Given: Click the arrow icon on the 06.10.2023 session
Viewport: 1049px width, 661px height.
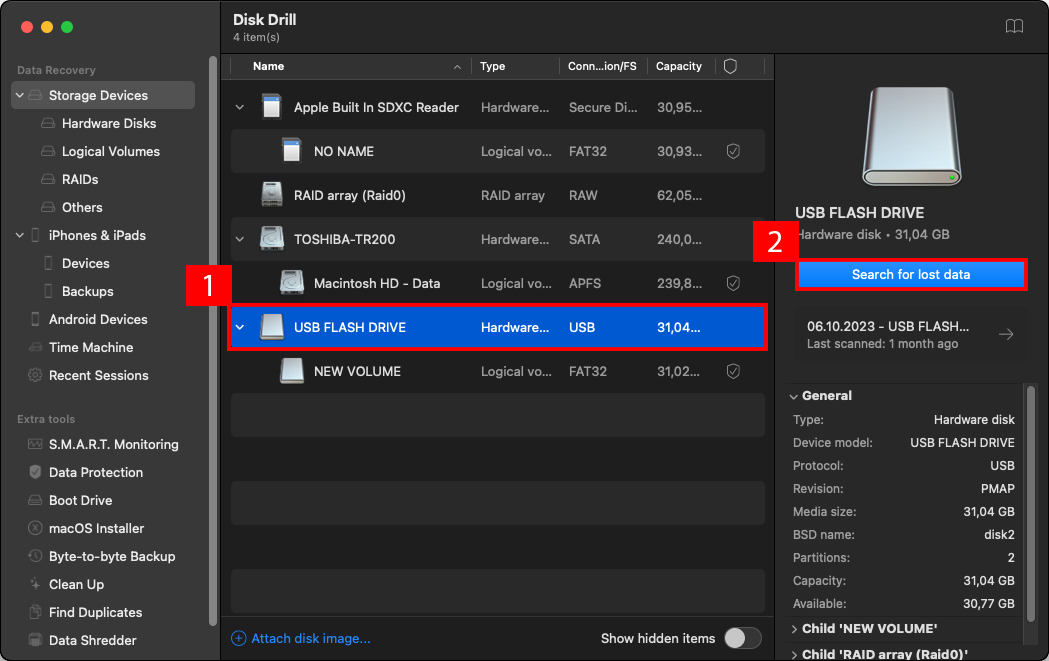Looking at the screenshot, I should point(1006,334).
